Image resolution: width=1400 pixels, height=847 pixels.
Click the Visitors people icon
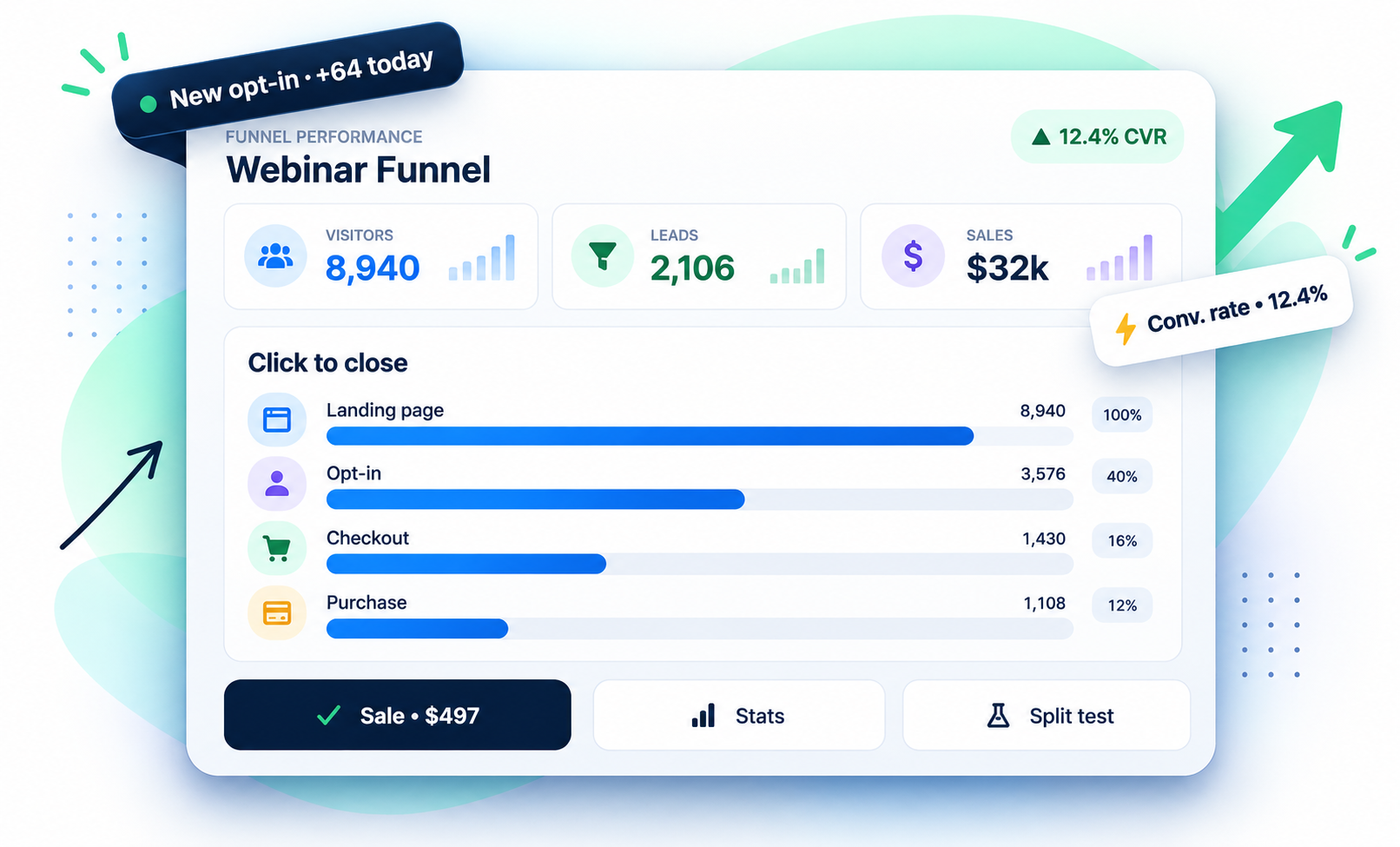click(275, 256)
